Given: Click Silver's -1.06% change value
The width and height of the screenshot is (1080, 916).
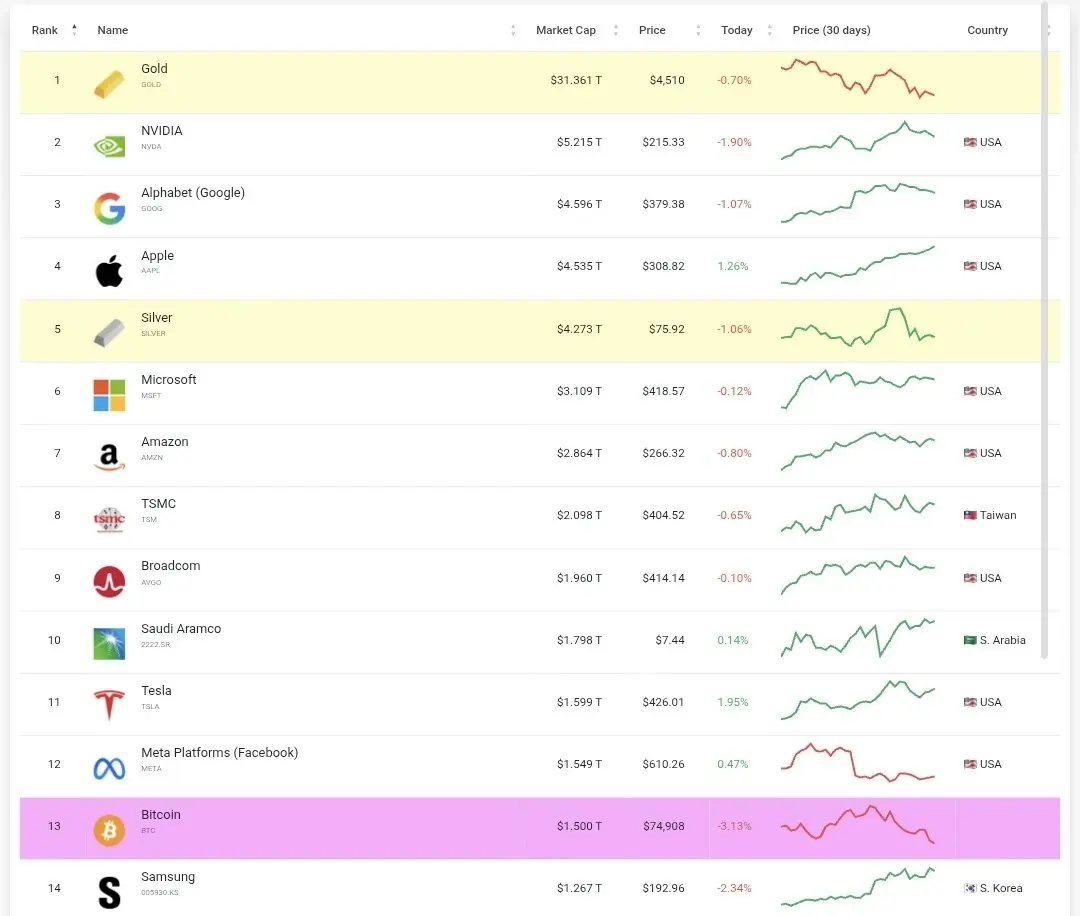Looking at the screenshot, I should coord(734,329).
